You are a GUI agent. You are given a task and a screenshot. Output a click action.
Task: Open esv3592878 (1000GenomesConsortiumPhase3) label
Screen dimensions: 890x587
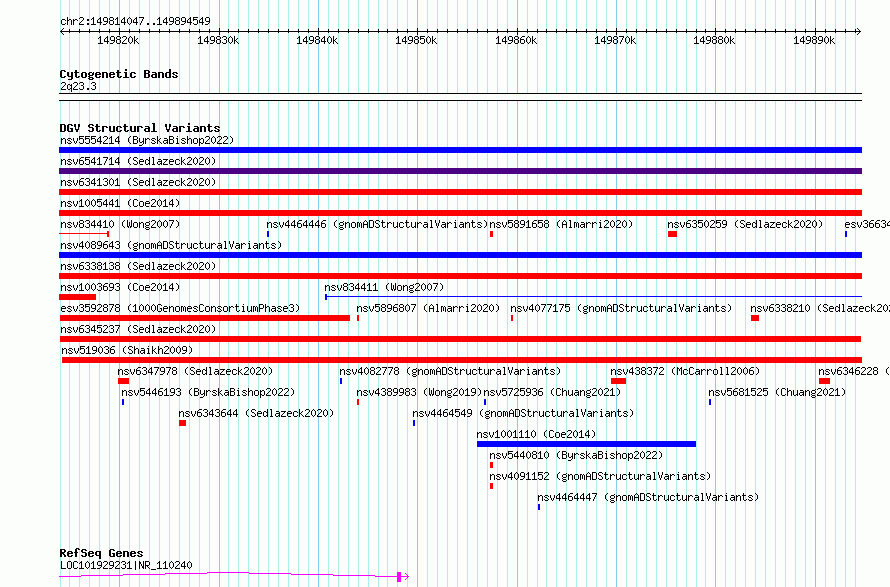click(180, 308)
